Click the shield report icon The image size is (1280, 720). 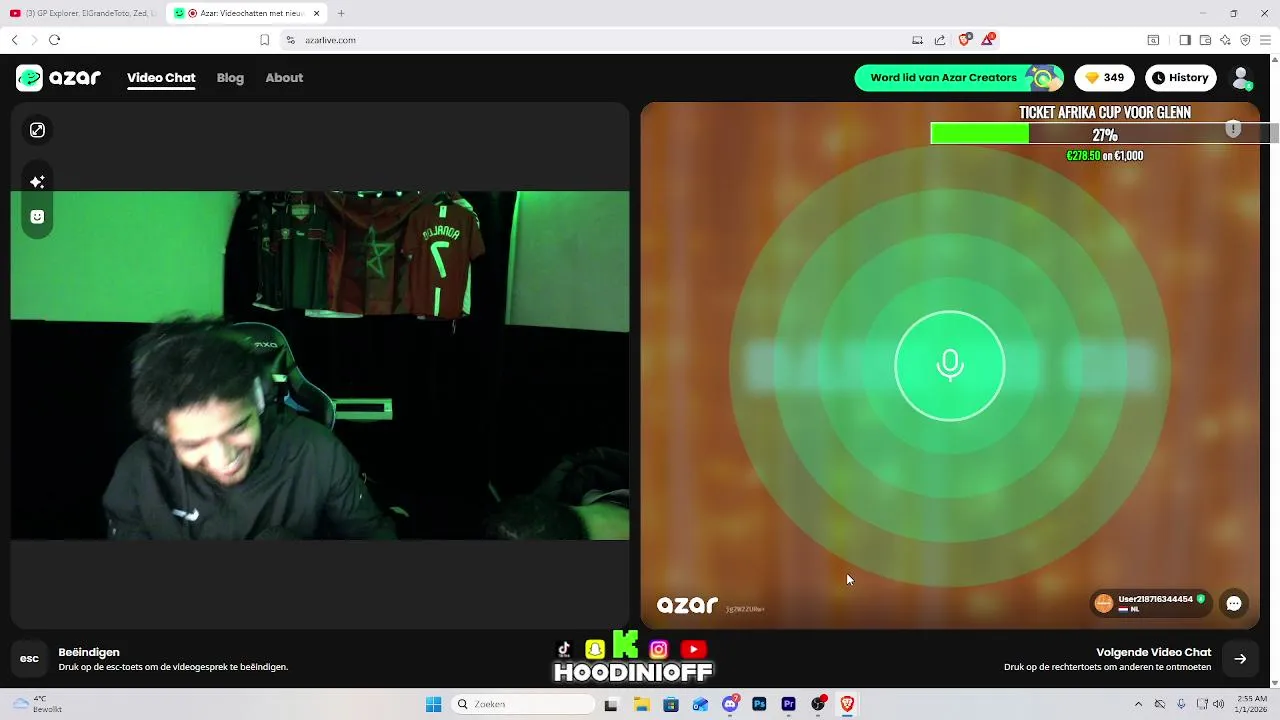(x=1233, y=129)
